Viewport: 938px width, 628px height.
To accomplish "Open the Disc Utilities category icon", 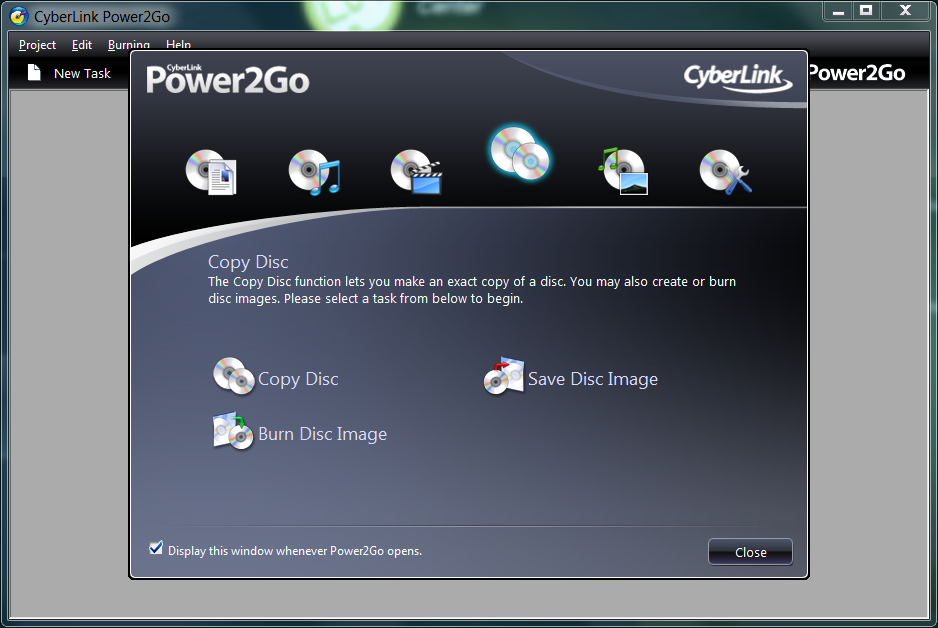I will coord(725,172).
